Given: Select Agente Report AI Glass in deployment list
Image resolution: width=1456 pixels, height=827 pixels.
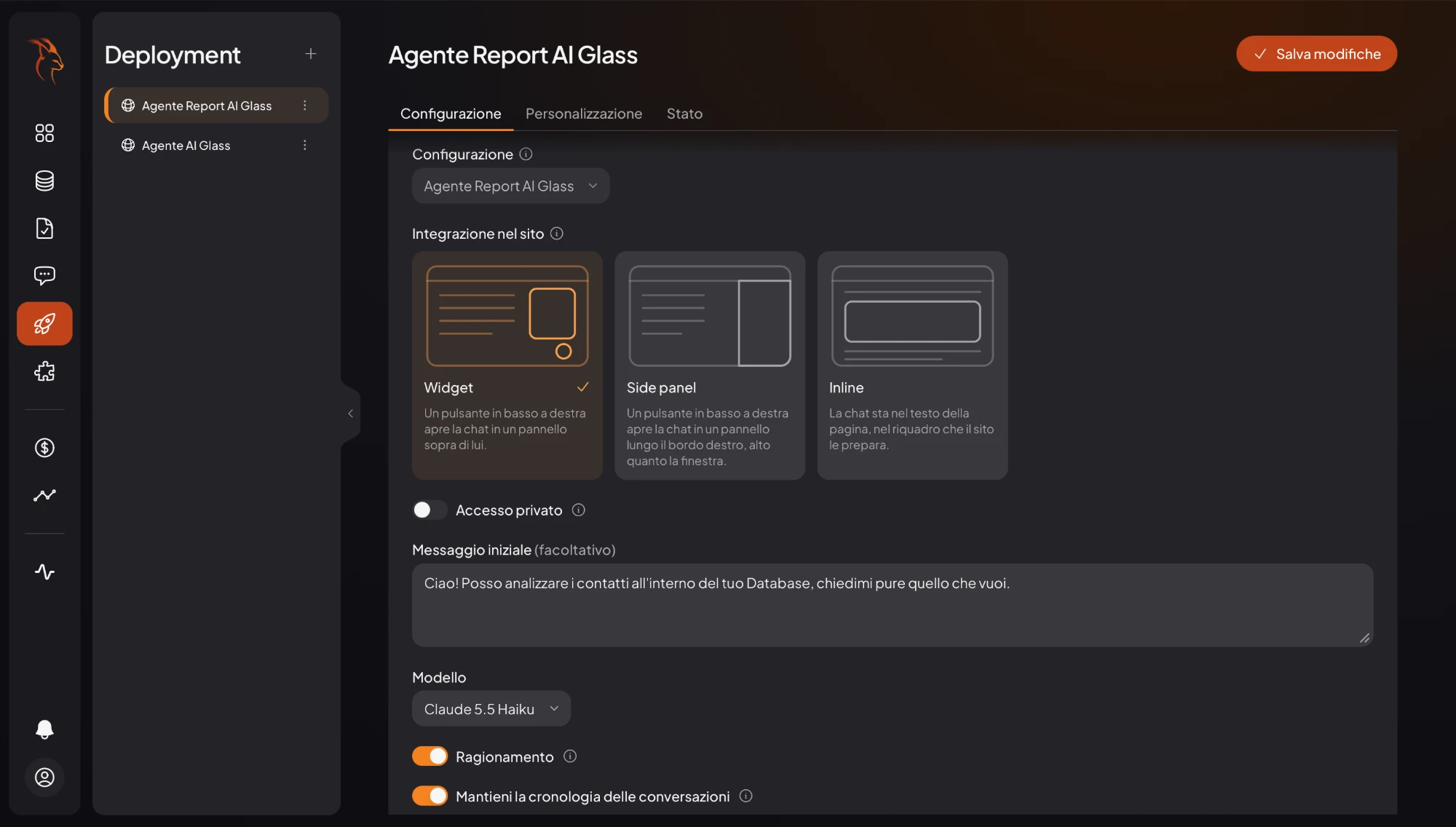Looking at the screenshot, I should (216, 106).
